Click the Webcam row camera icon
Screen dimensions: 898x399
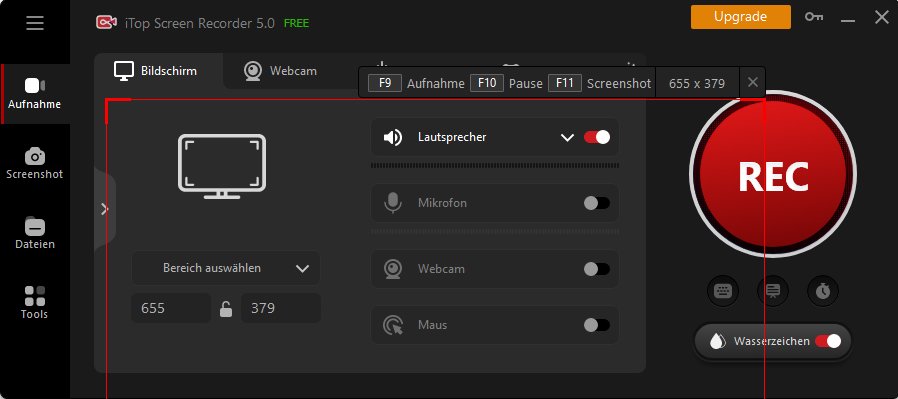(393, 269)
